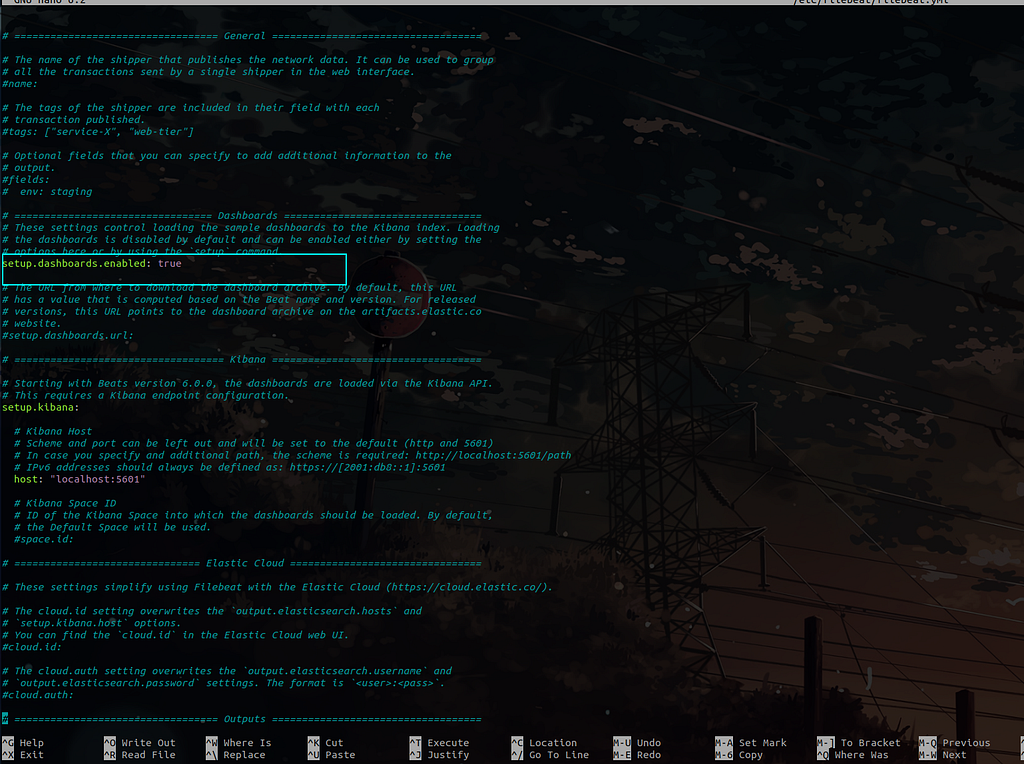This screenshot has width=1024, height=764.
Task: Click the Go To Line shortcut
Action: [551, 755]
